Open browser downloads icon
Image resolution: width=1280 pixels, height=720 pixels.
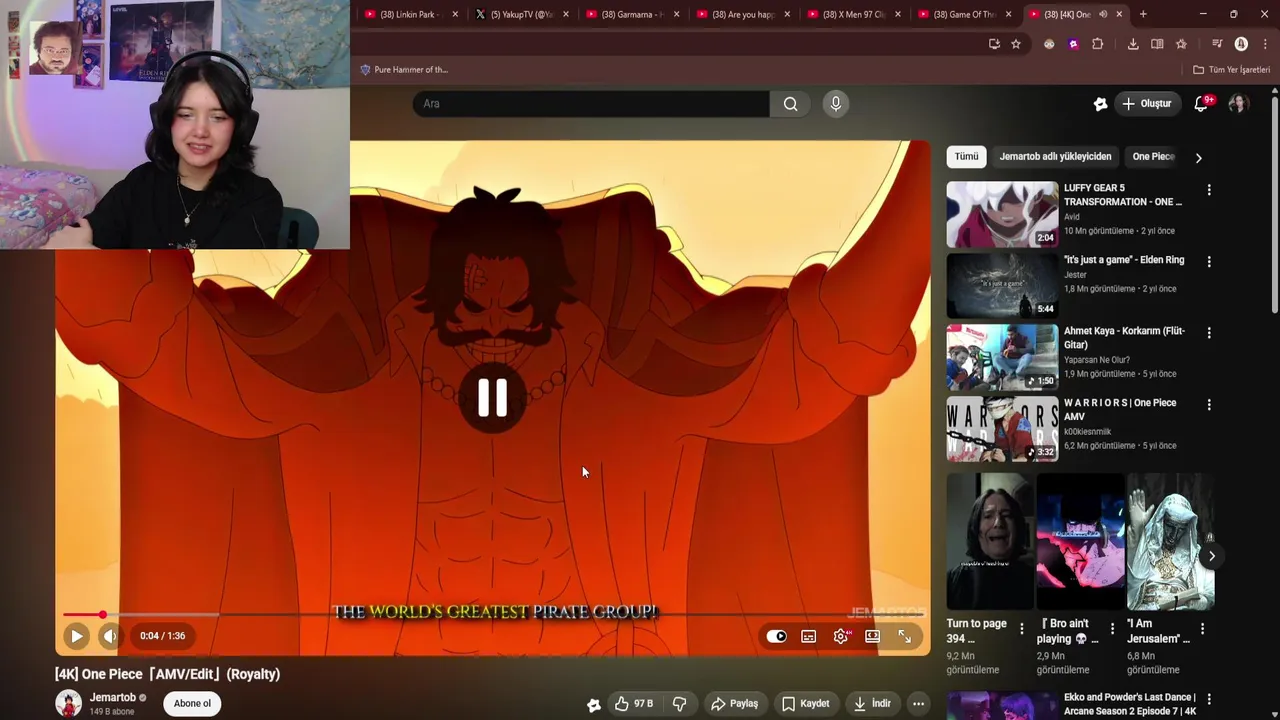click(x=1132, y=44)
